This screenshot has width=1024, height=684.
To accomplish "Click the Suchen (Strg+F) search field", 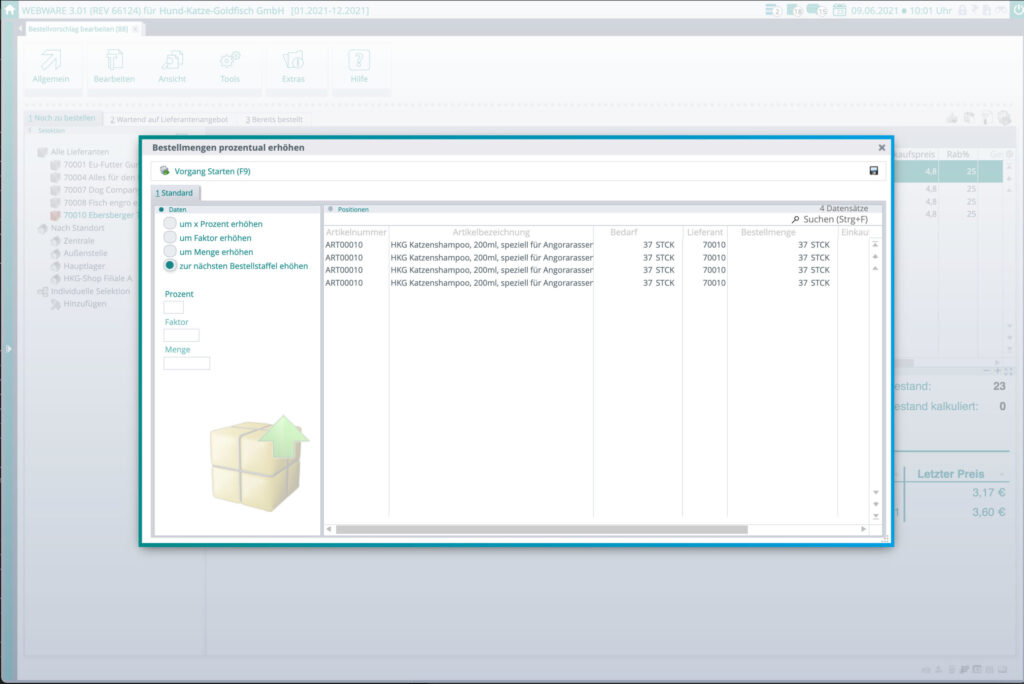I will [x=835, y=220].
